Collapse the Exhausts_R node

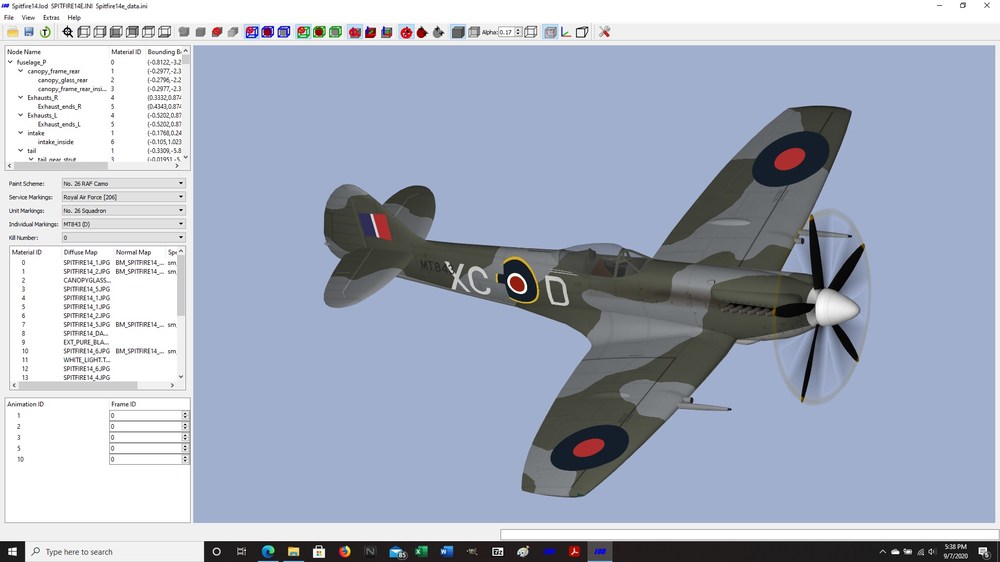pos(20,98)
